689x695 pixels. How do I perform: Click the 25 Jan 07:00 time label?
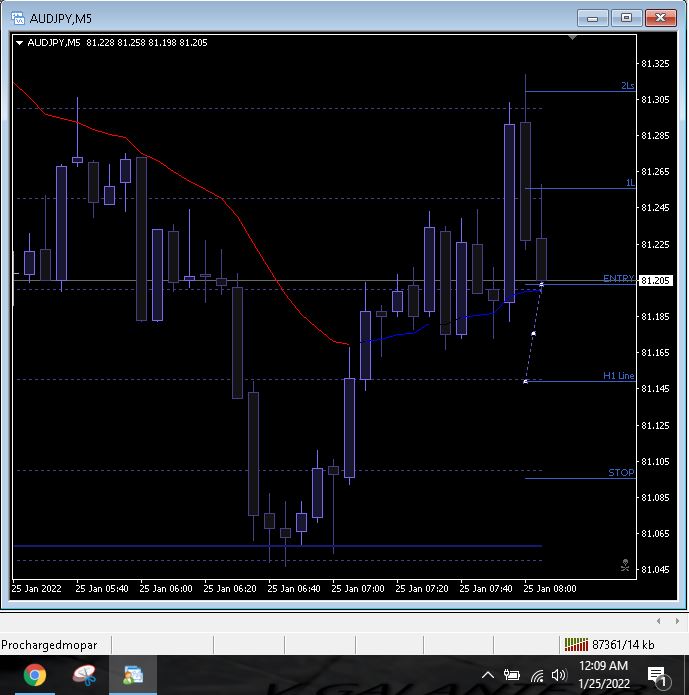(358, 589)
